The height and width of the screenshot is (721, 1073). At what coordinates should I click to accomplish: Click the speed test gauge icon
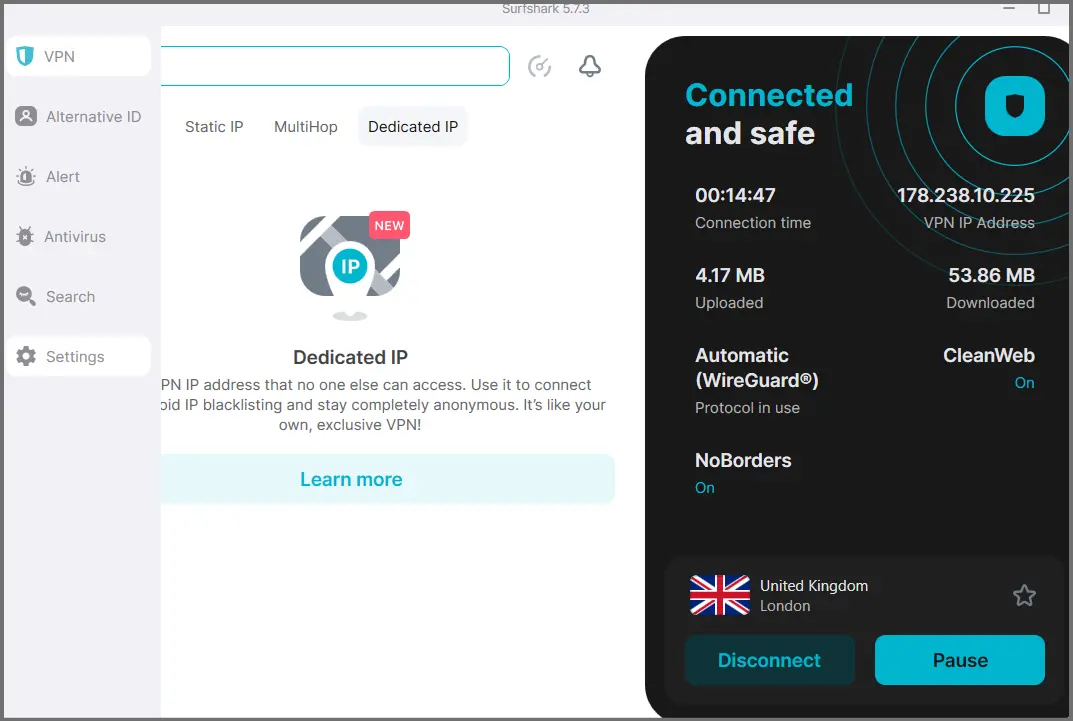click(x=540, y=67)
